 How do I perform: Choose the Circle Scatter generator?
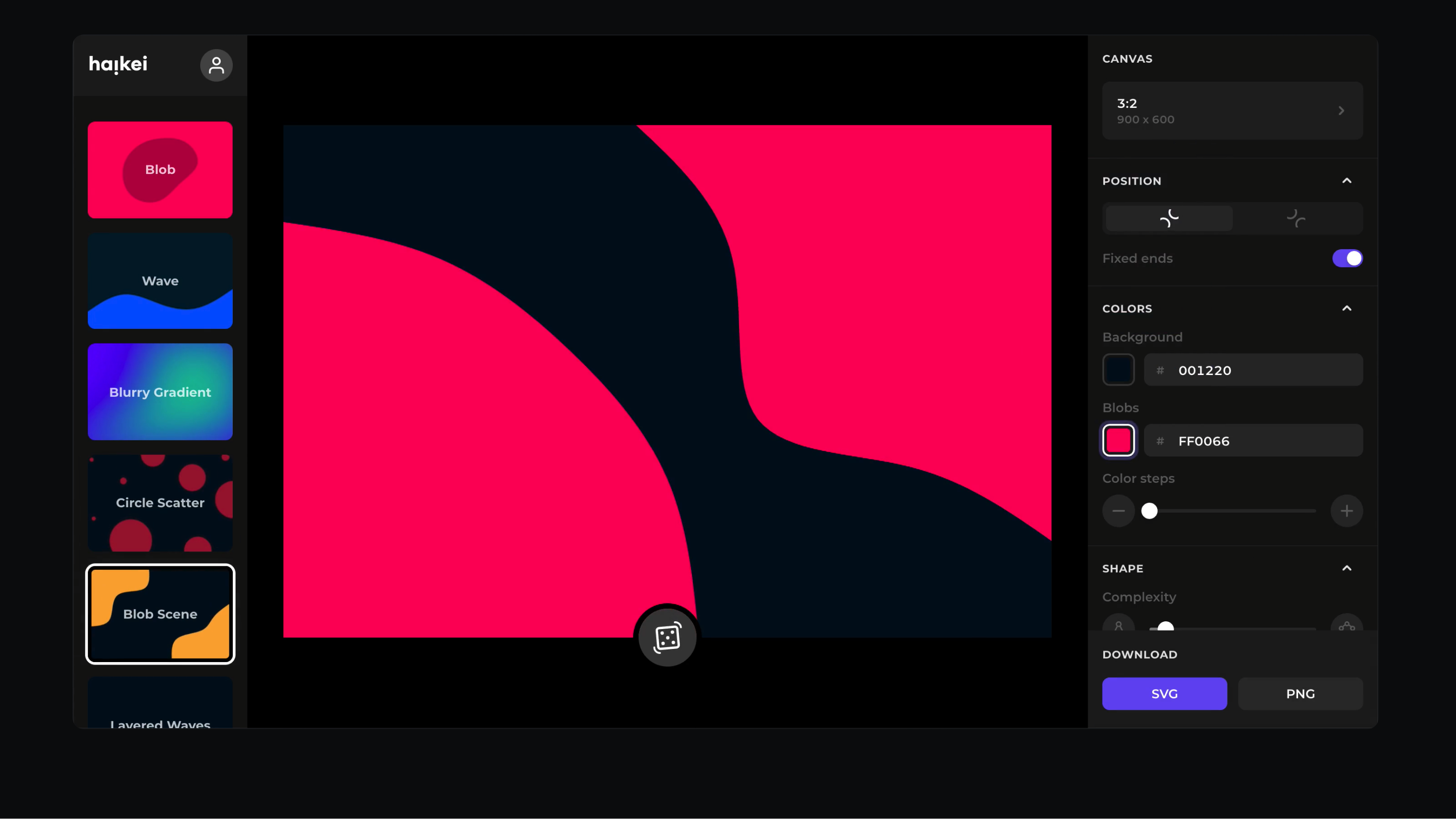point(160,503)
